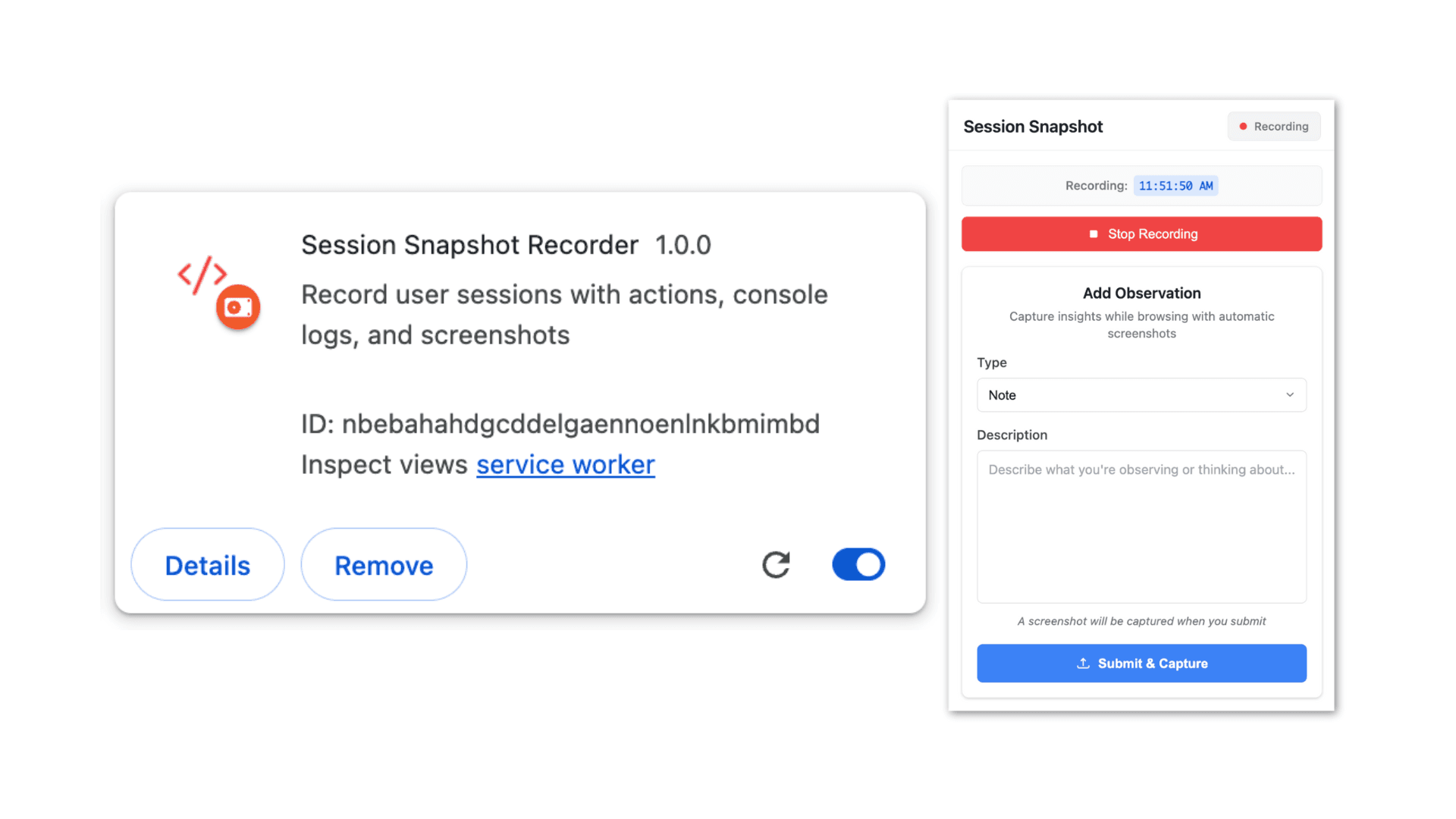
Task: Click the chevron arrow in Type selector
Action: coord(1289,395)
